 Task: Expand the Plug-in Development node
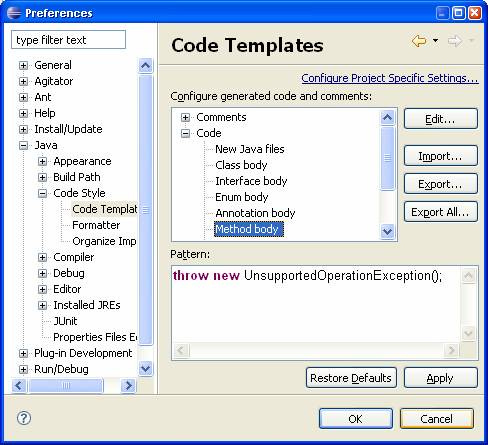[x=23, y=353]
